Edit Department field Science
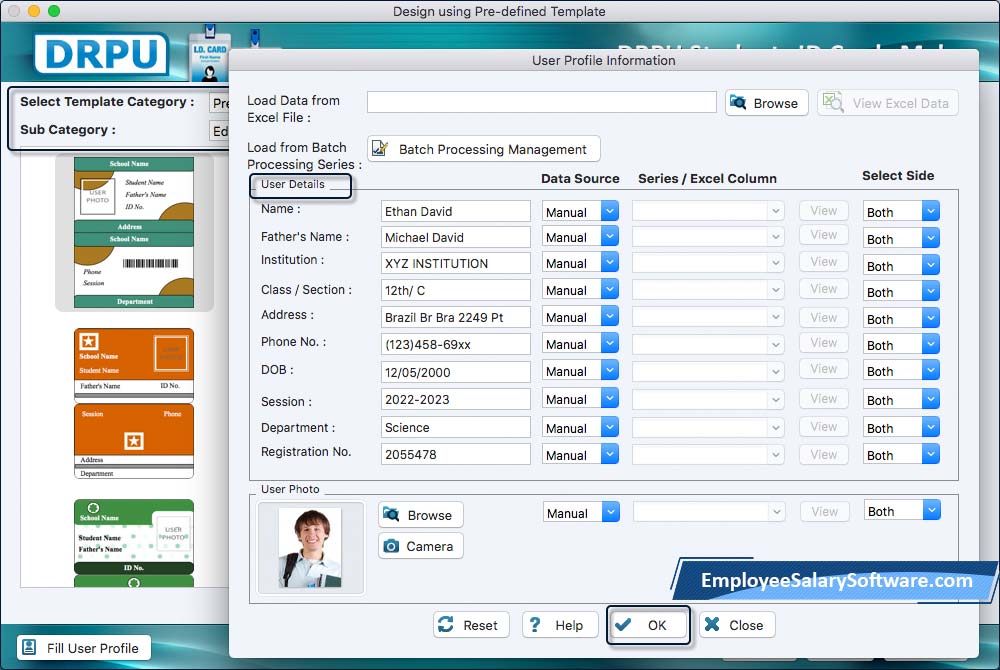 point(455,427)
